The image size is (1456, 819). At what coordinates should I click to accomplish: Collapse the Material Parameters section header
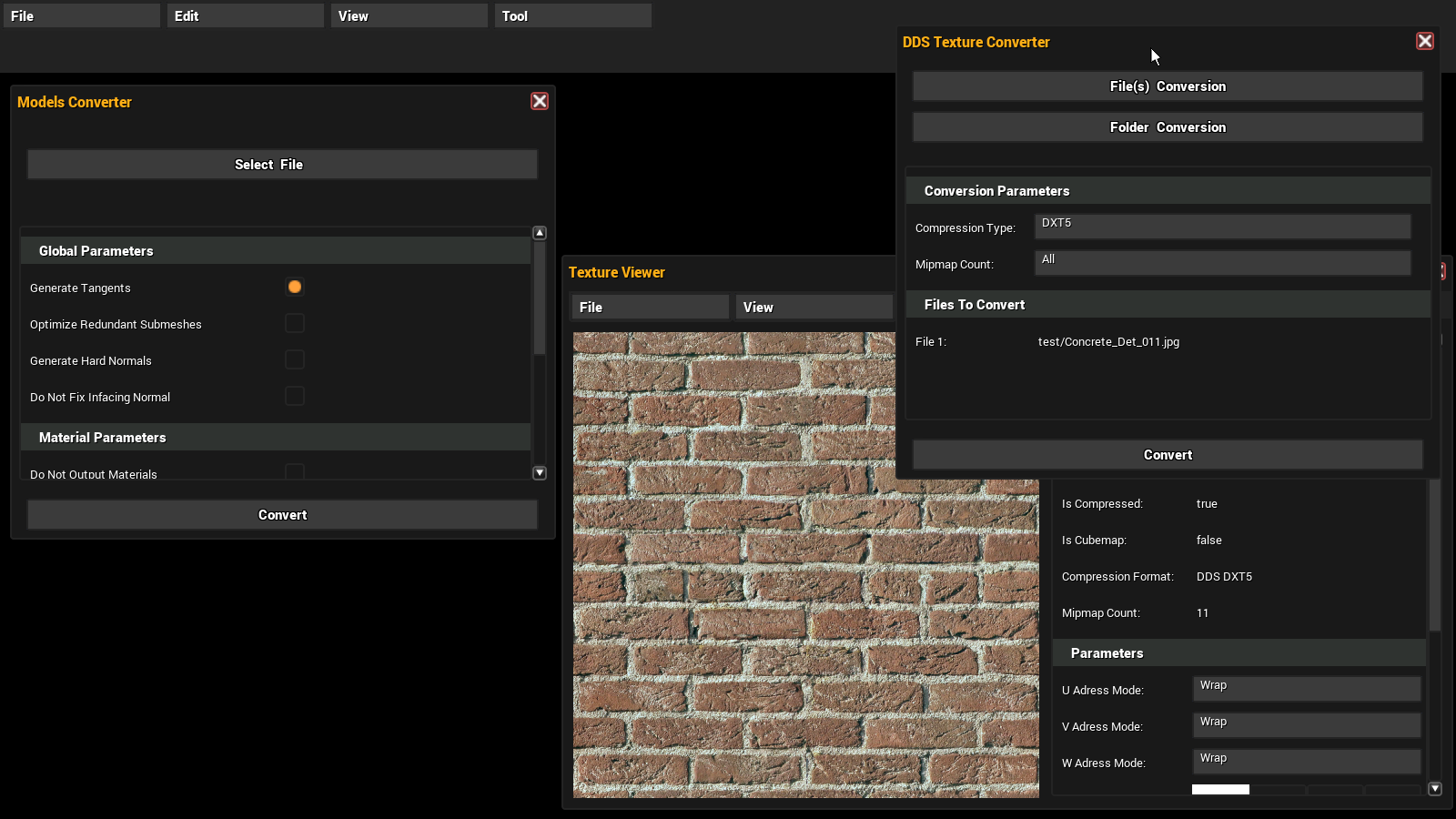click(x=276, y=437)
